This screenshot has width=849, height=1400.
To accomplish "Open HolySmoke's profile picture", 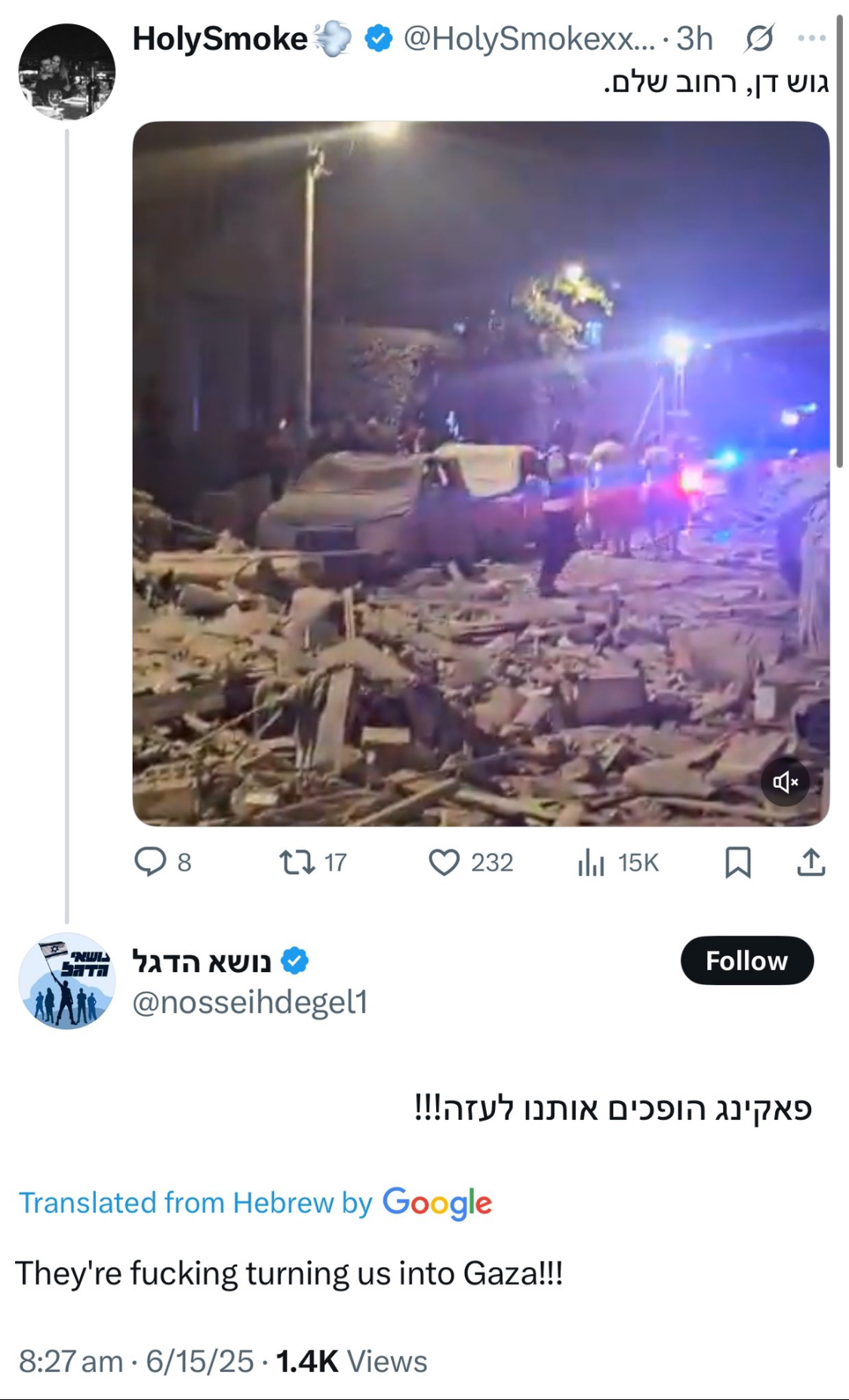I will click(x=67, y=72).
